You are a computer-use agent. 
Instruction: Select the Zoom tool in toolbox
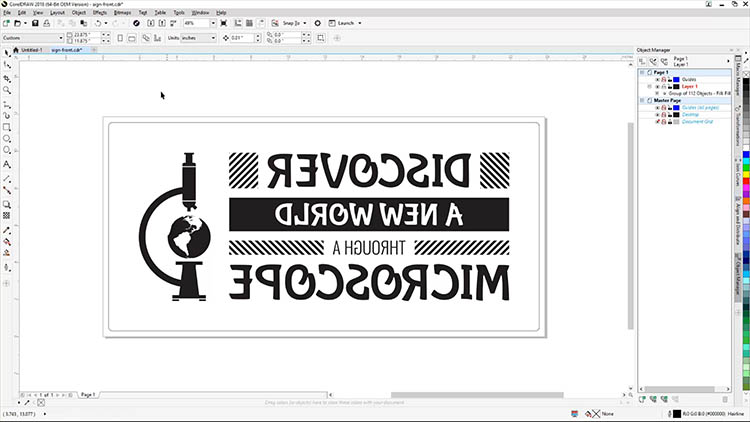[7, 90]
